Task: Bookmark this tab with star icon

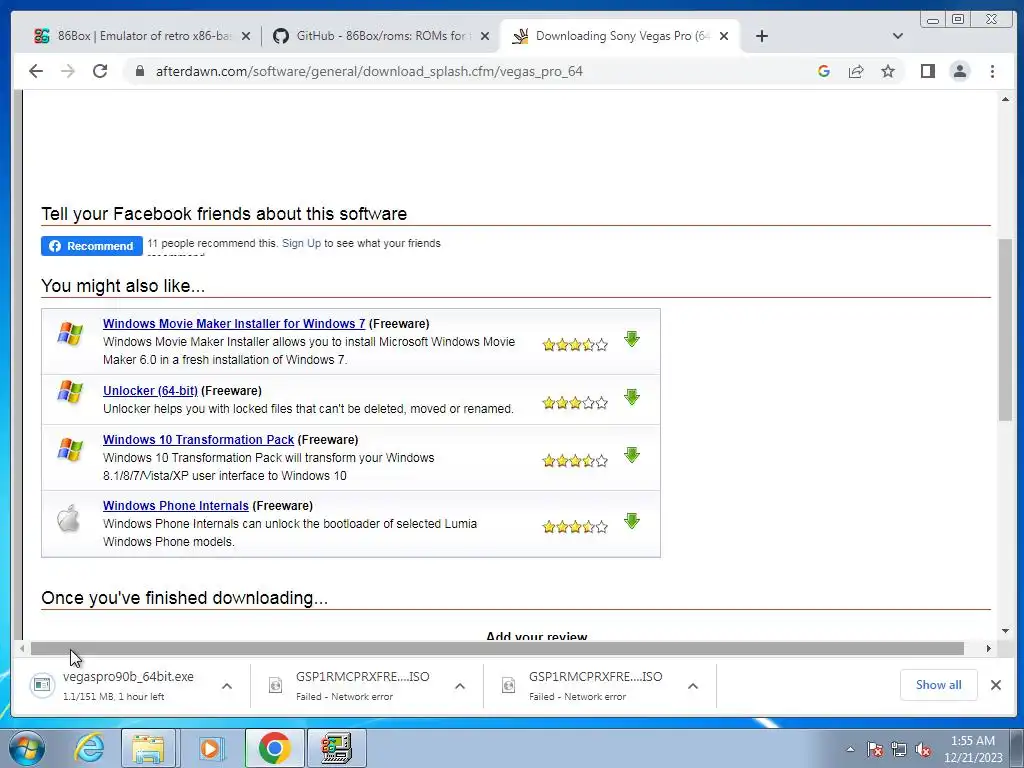Action: tap(888, 71)
